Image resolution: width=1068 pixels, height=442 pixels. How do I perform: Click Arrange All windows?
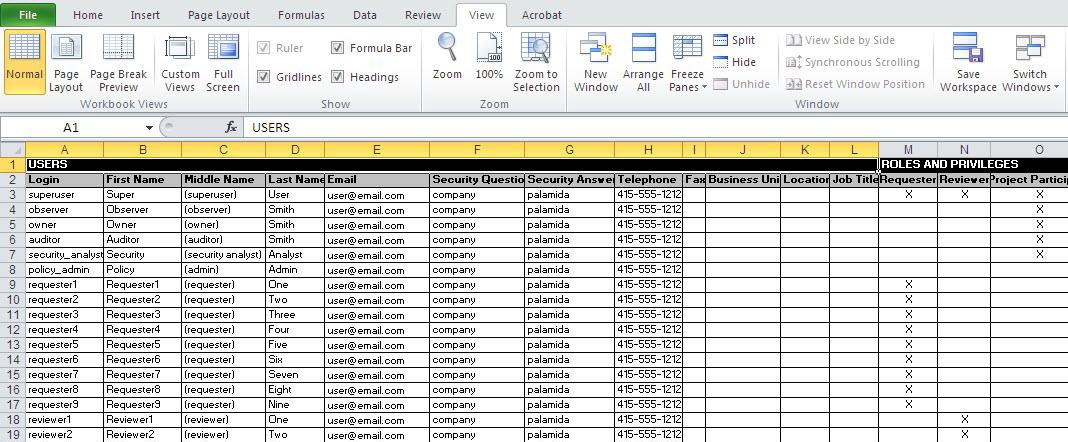click(643, 61)
